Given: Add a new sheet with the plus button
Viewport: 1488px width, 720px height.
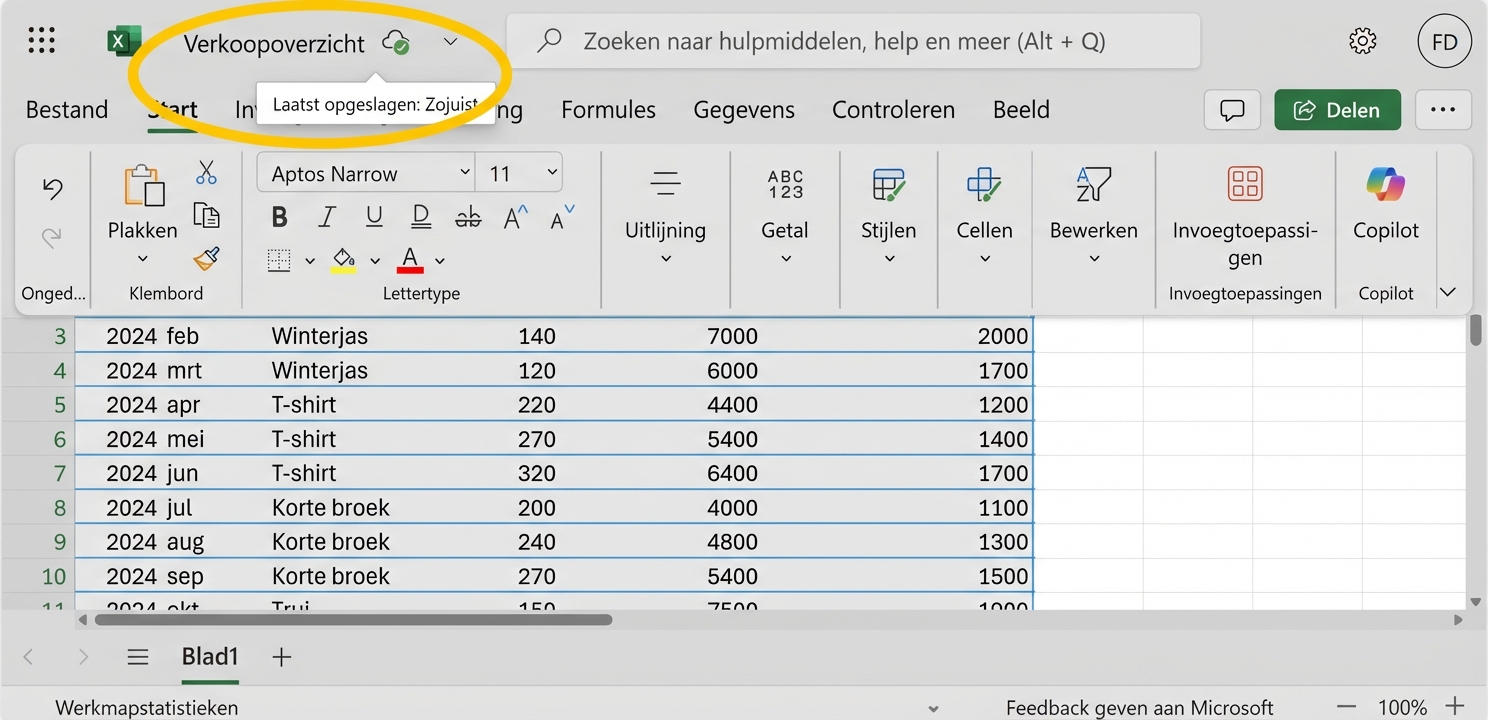Looking at the screenshot, I should click(x=281, y=657).
